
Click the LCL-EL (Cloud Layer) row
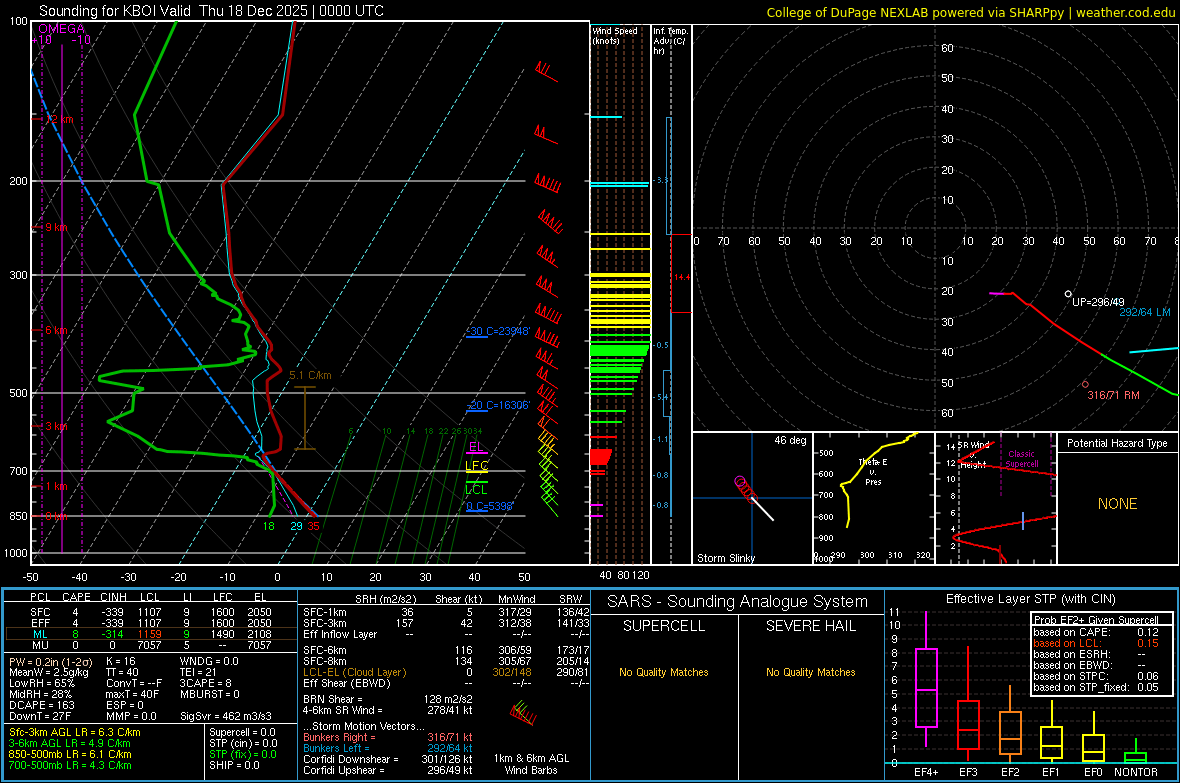click(x=446, y=672)
